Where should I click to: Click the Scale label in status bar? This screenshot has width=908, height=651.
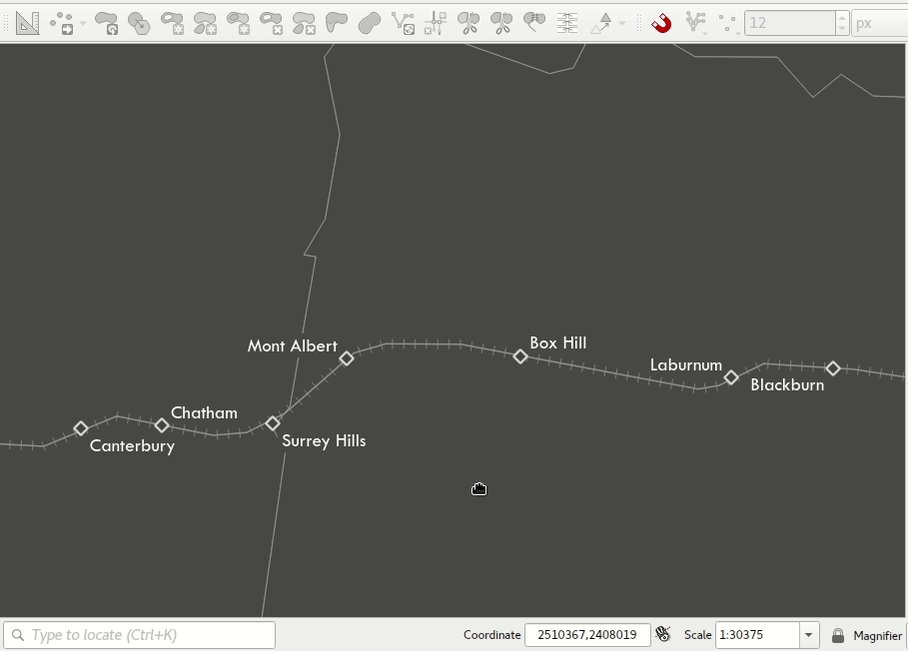[x=698, y=635]
